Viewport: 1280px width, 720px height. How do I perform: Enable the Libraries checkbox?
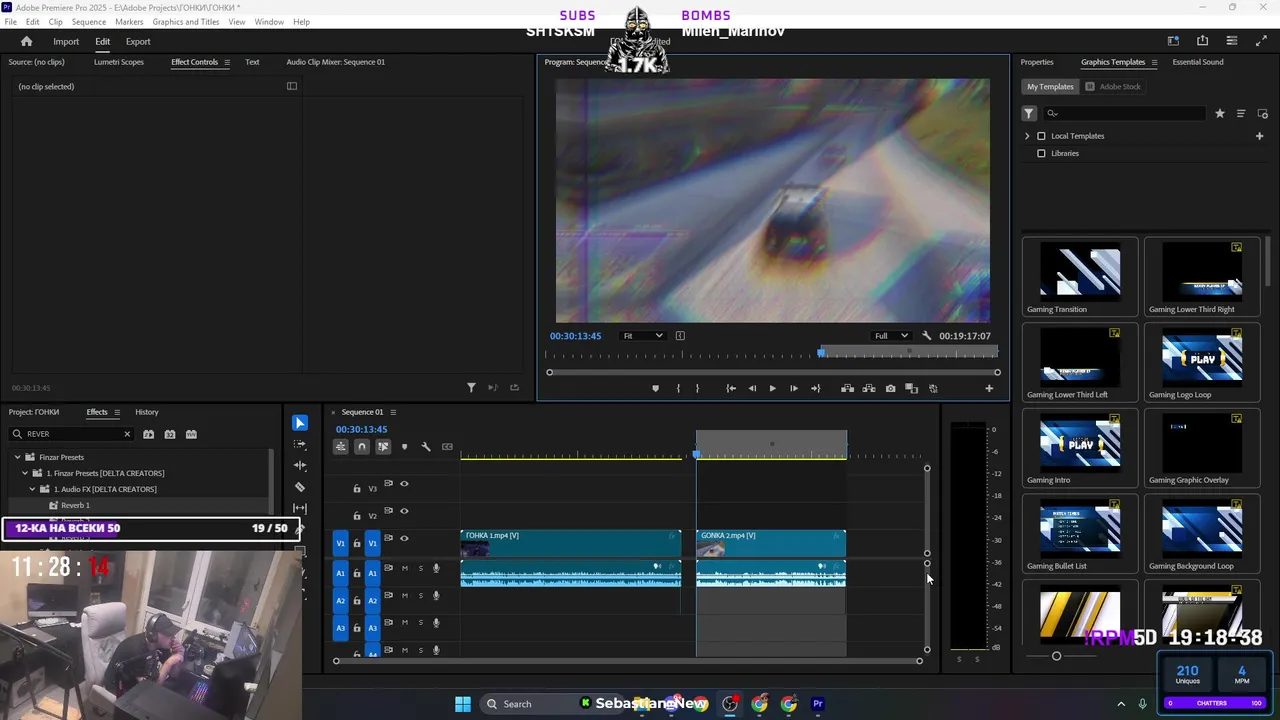(x=1041, y=154)
